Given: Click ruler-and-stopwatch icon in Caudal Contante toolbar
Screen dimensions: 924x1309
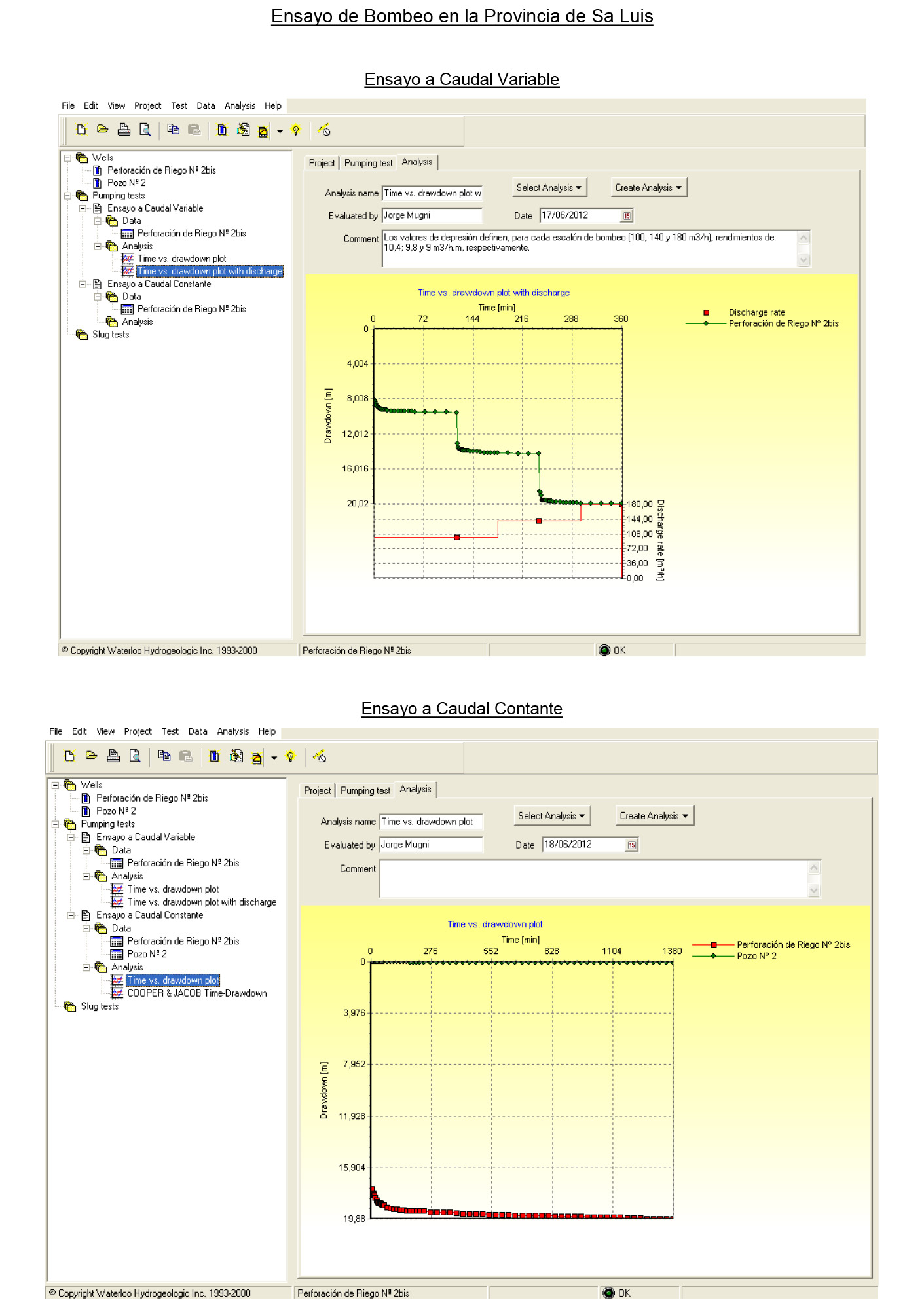Looking at the screenshot, I should pos(320,757).
